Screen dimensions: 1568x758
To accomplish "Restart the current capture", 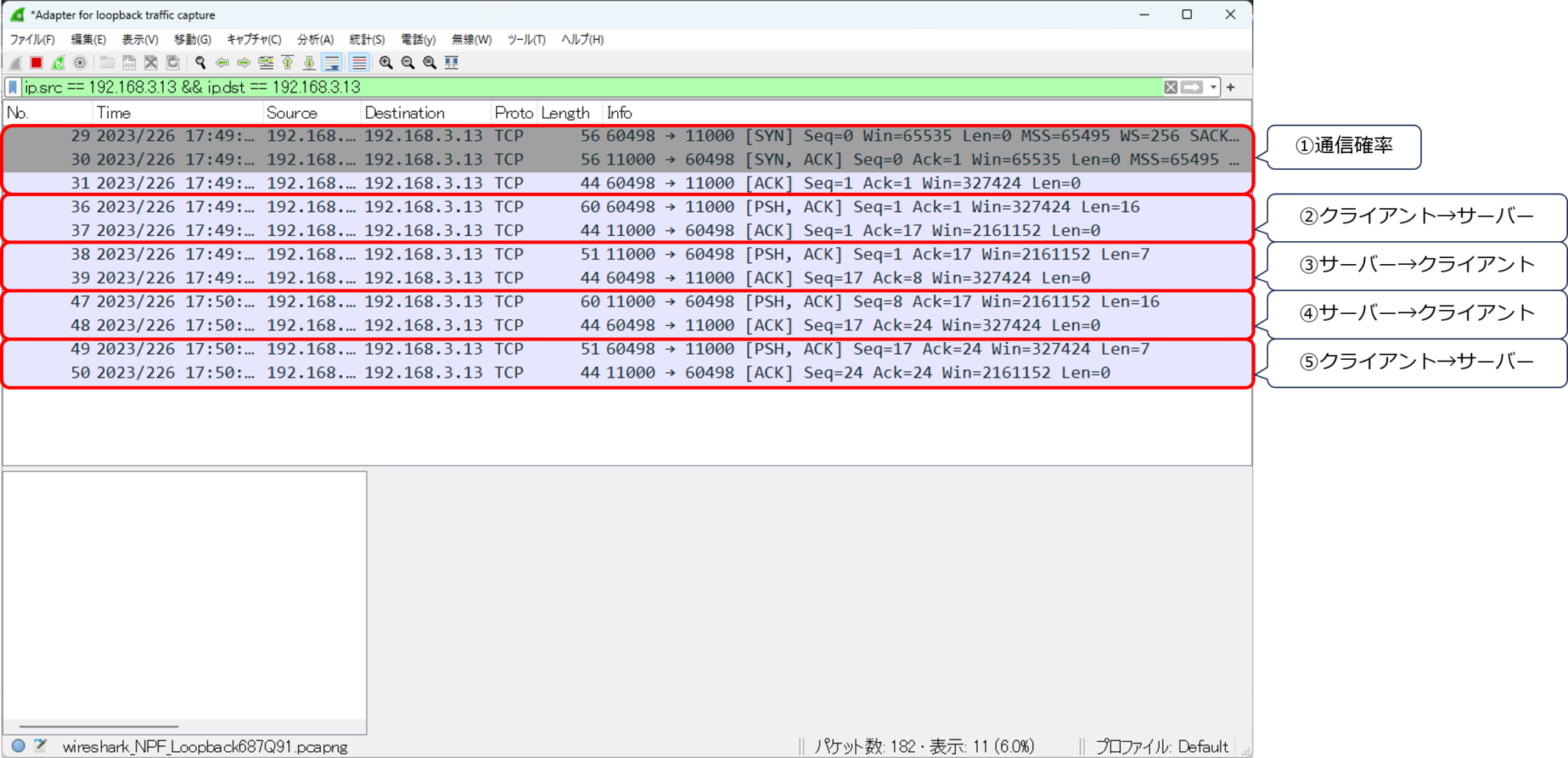I will (x=58, y=63).
